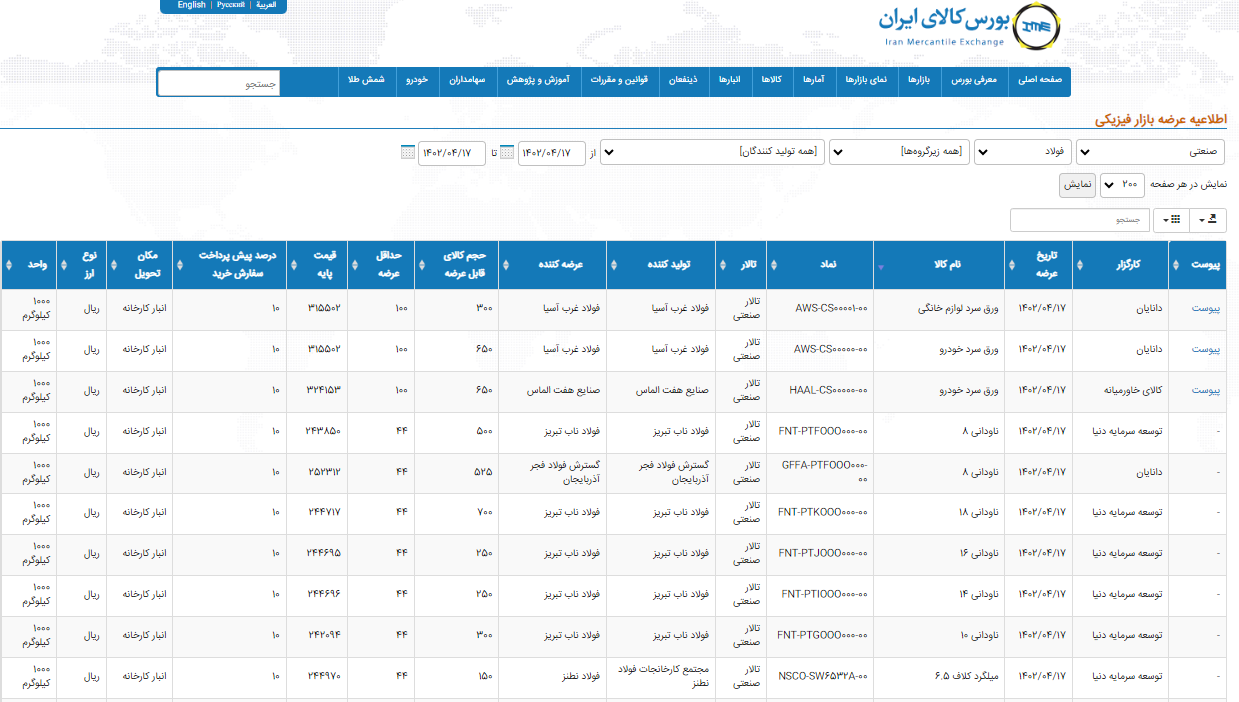Focus the navigation bar جستجو search field

click(x=219, y=84)
